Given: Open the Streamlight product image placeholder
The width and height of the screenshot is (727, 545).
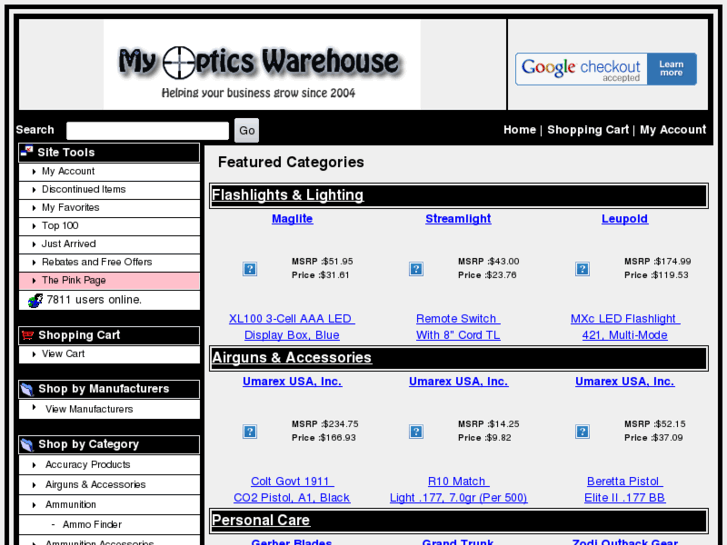Looking at the screenshot, I should coord(416,269).
